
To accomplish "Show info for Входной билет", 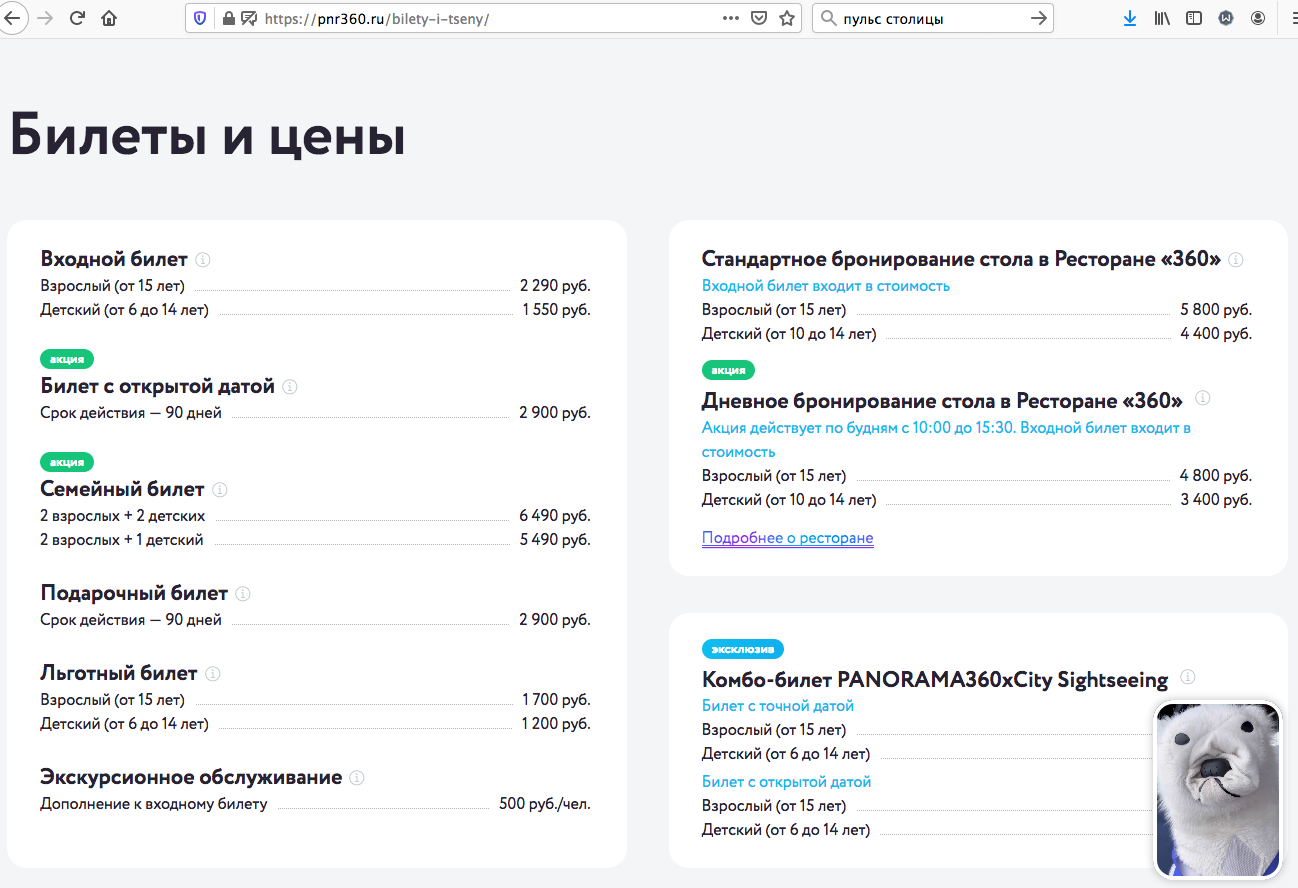I will click(203, 260).
